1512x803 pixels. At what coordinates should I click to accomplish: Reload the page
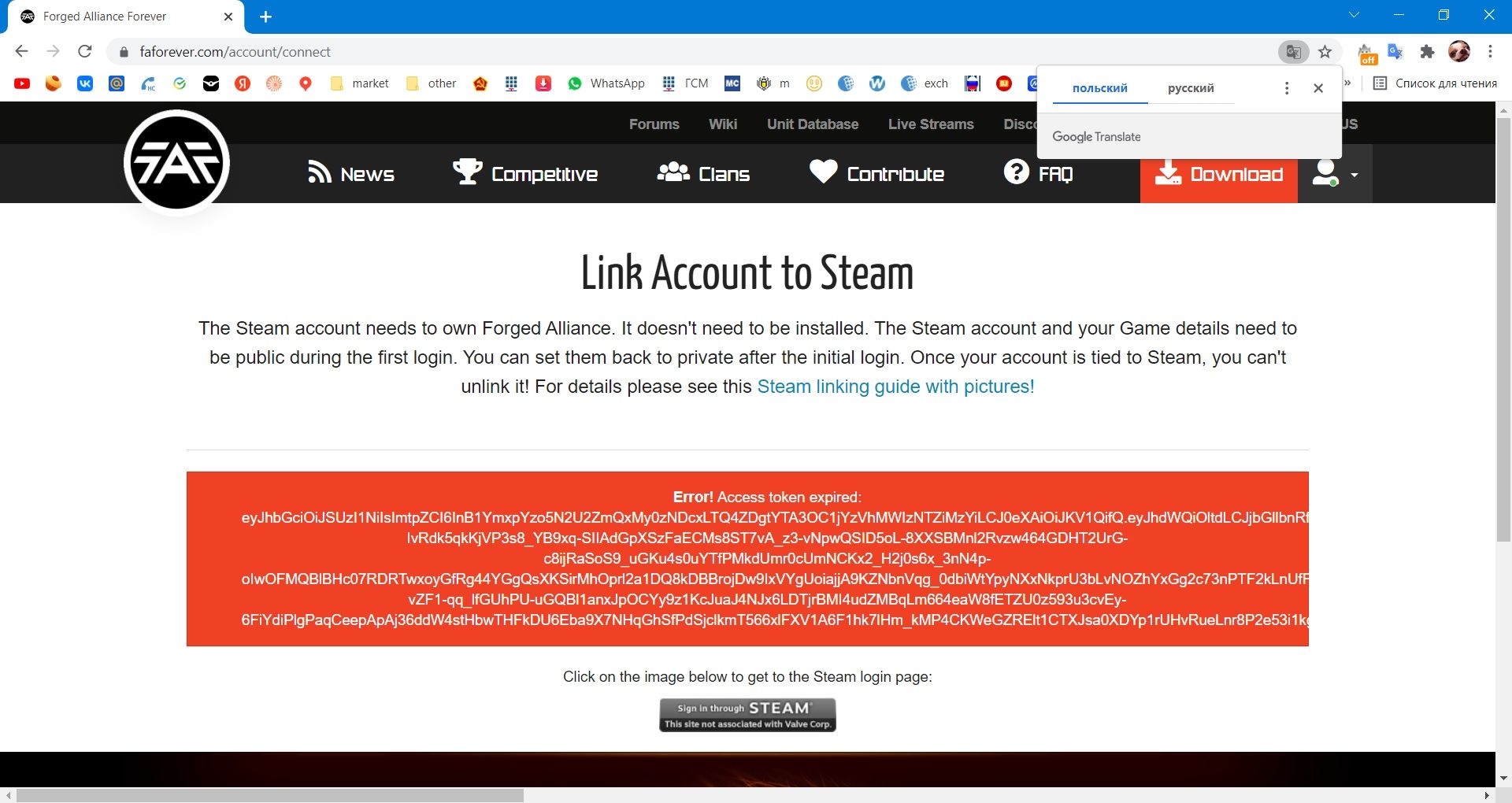85,52
